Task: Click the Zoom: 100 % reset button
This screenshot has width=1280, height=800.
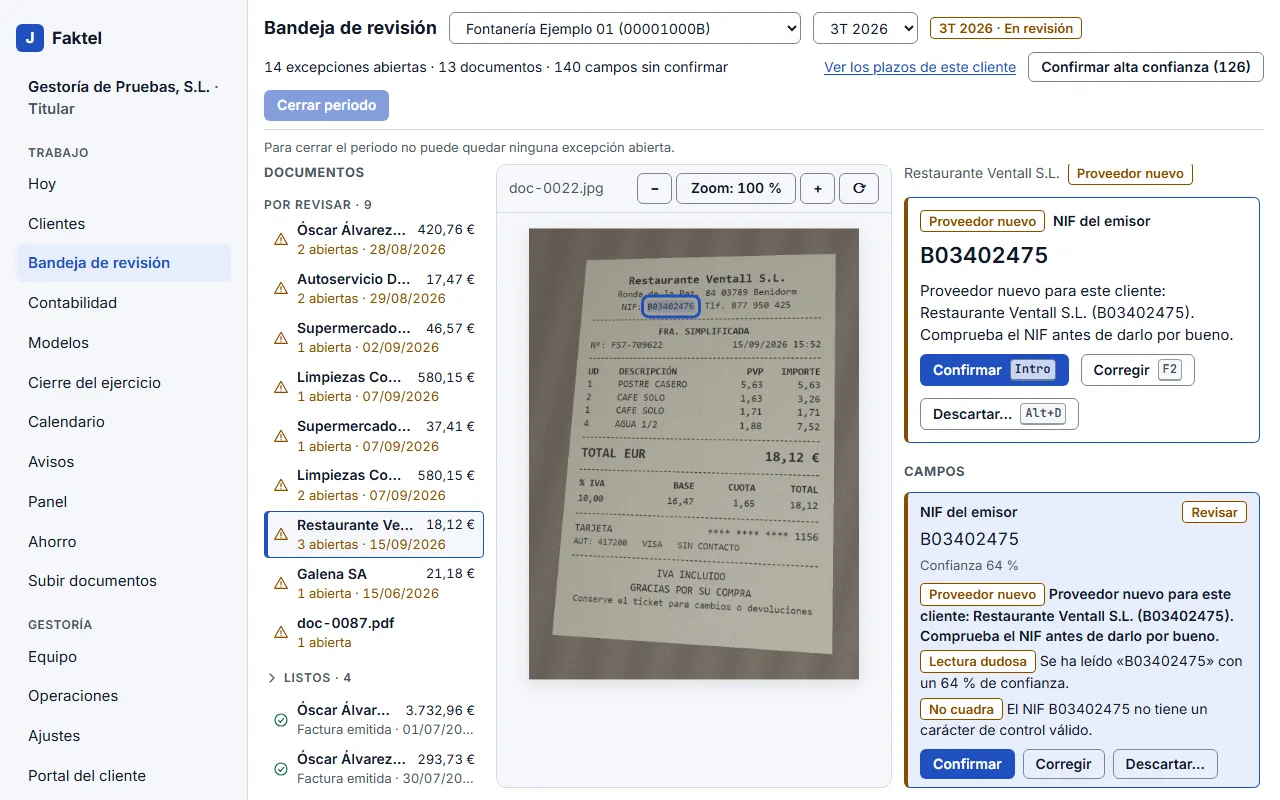Action: click(736, 188)
